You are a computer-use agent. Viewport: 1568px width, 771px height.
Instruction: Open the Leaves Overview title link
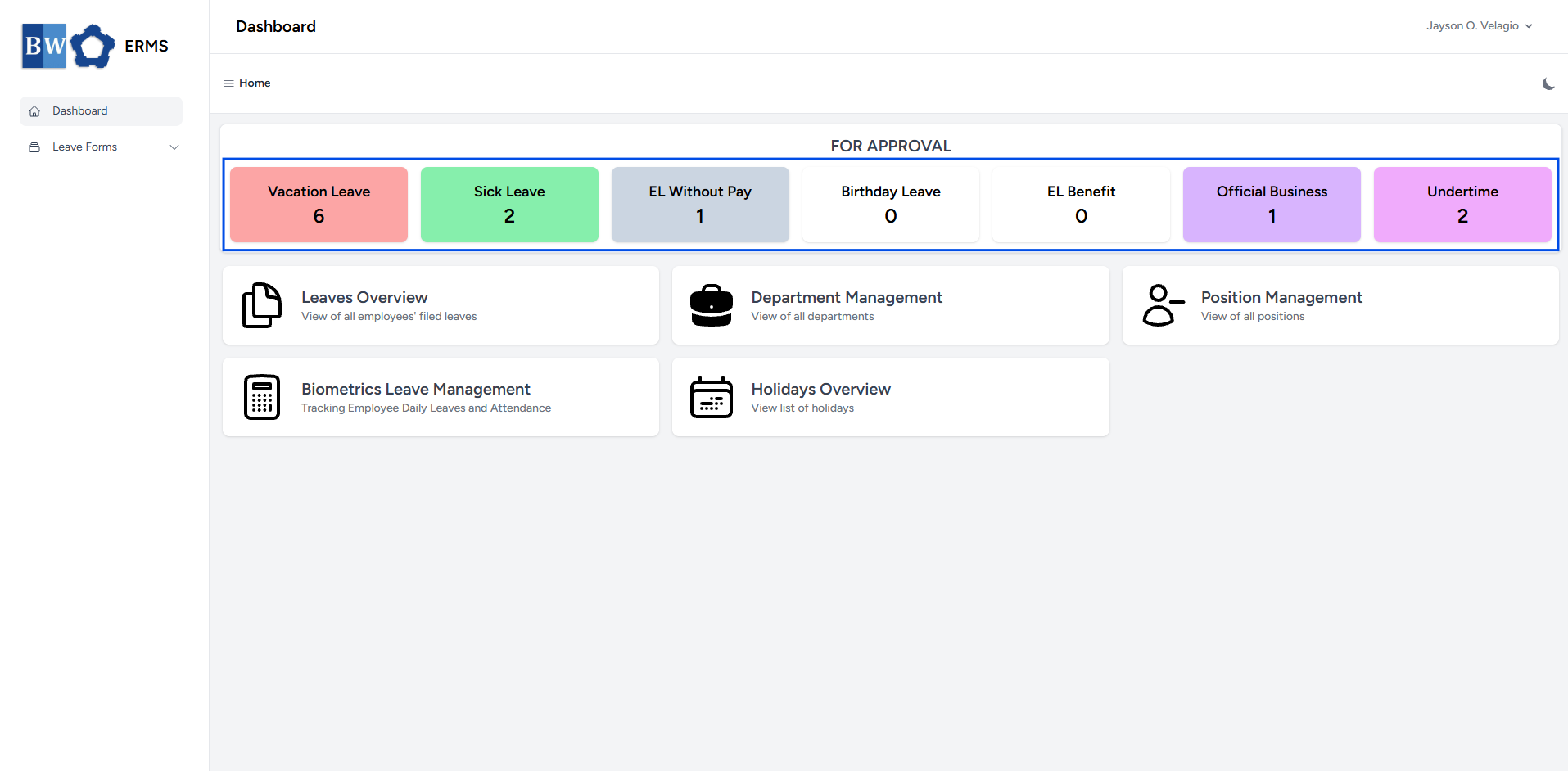(364, 298)
